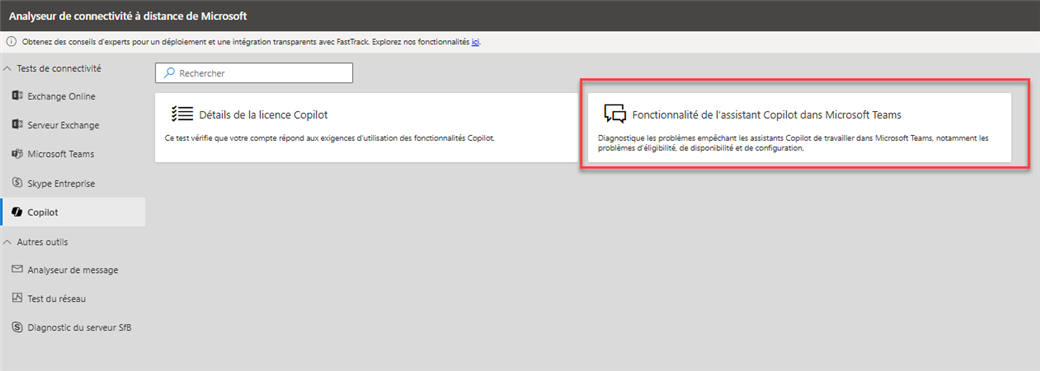Click the Test du réseau chart icon
1040x371 pixels.
17,298
